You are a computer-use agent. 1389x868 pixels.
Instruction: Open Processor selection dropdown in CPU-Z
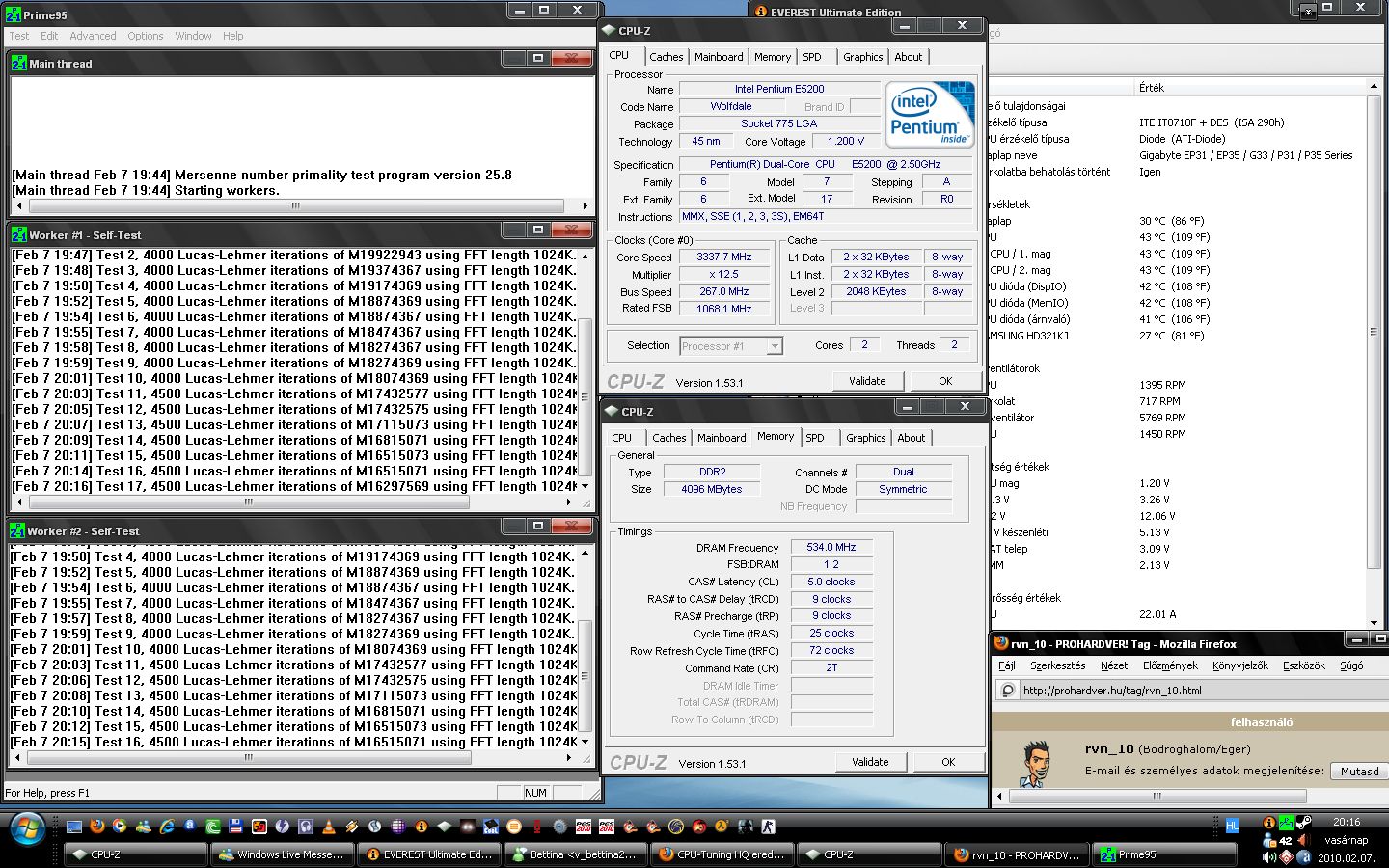[774, 345]
